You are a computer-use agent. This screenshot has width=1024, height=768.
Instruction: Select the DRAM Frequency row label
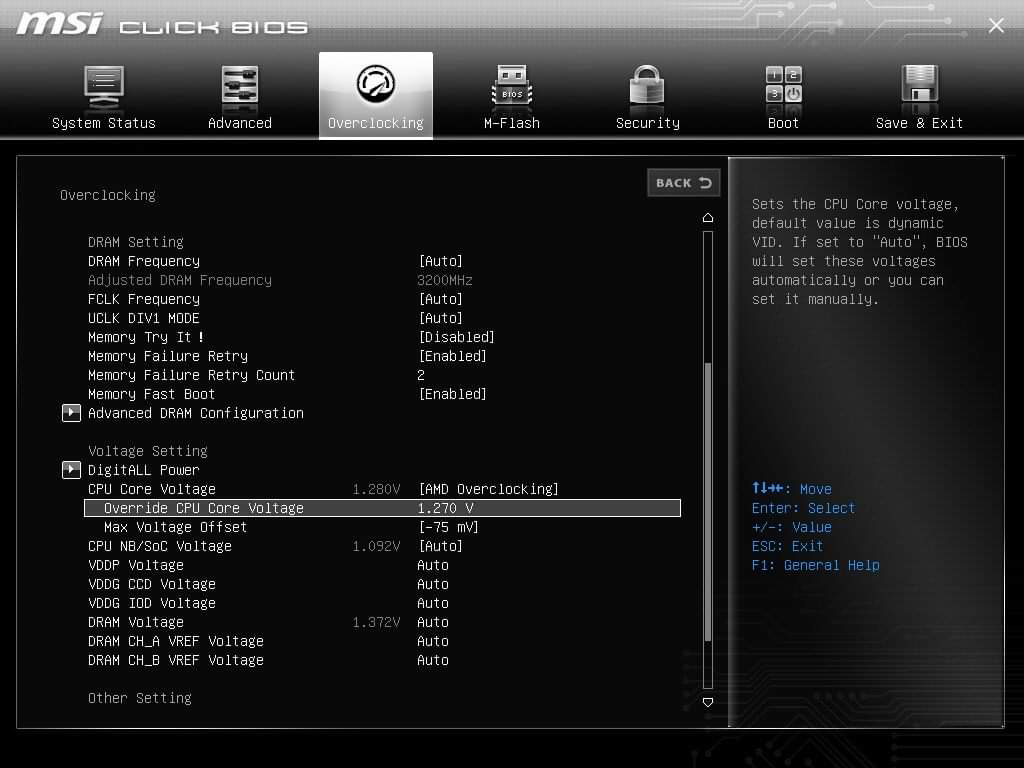pyautogui.click(x=144, y=261)
